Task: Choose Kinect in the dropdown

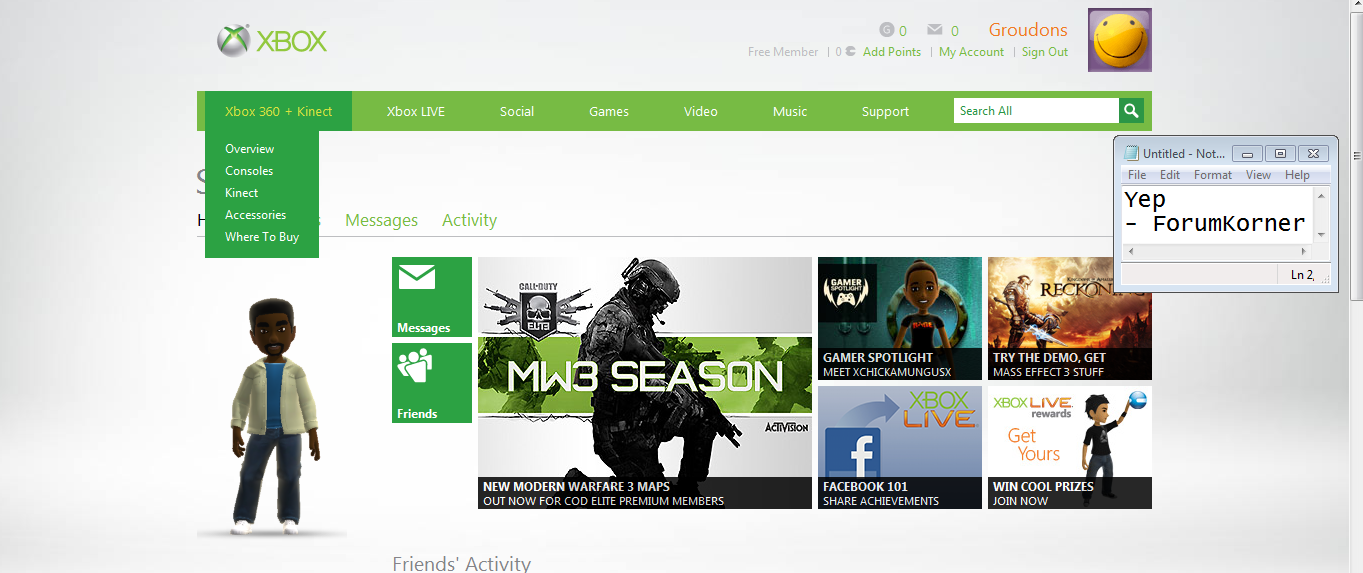Action: (x=242, y=193)
